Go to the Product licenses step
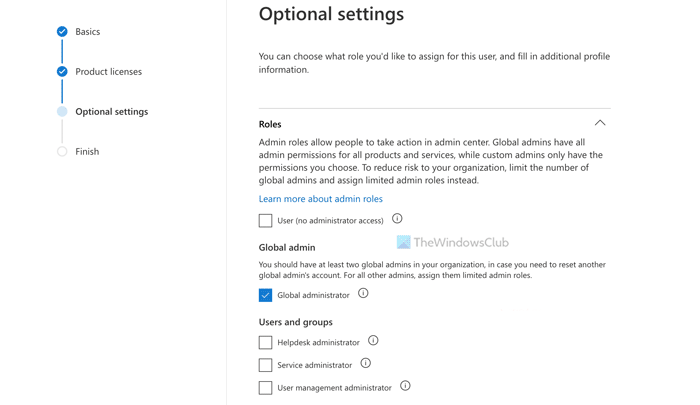This screenshot has height=405, width=700. coord(108,72)
